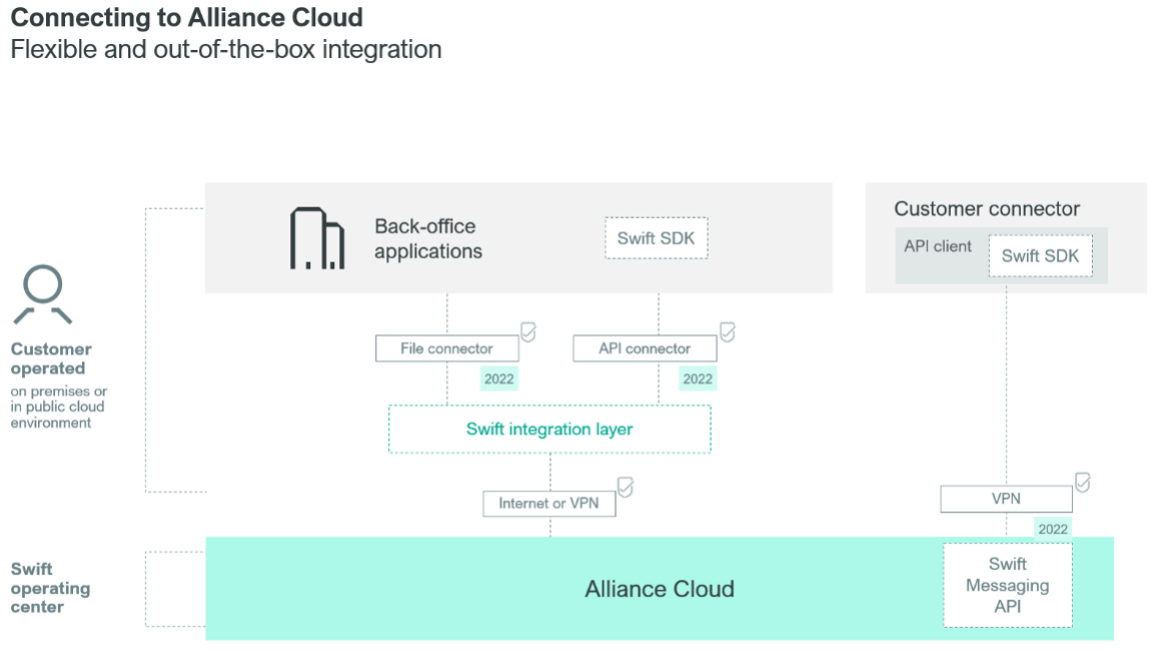Switch to the Customer connector section

(986, 208)
